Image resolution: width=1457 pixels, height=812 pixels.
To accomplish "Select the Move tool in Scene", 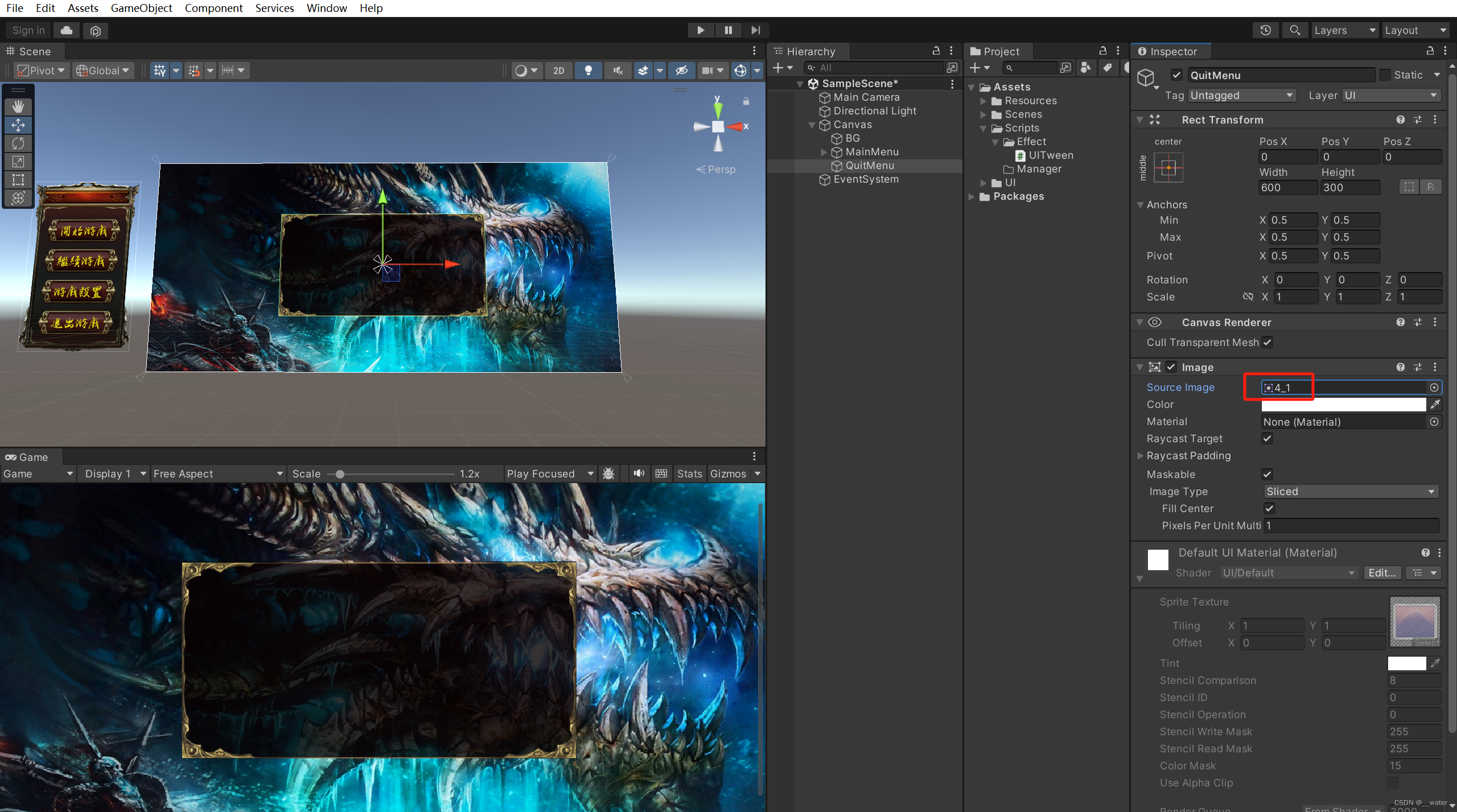I will (x=18, y=125).
